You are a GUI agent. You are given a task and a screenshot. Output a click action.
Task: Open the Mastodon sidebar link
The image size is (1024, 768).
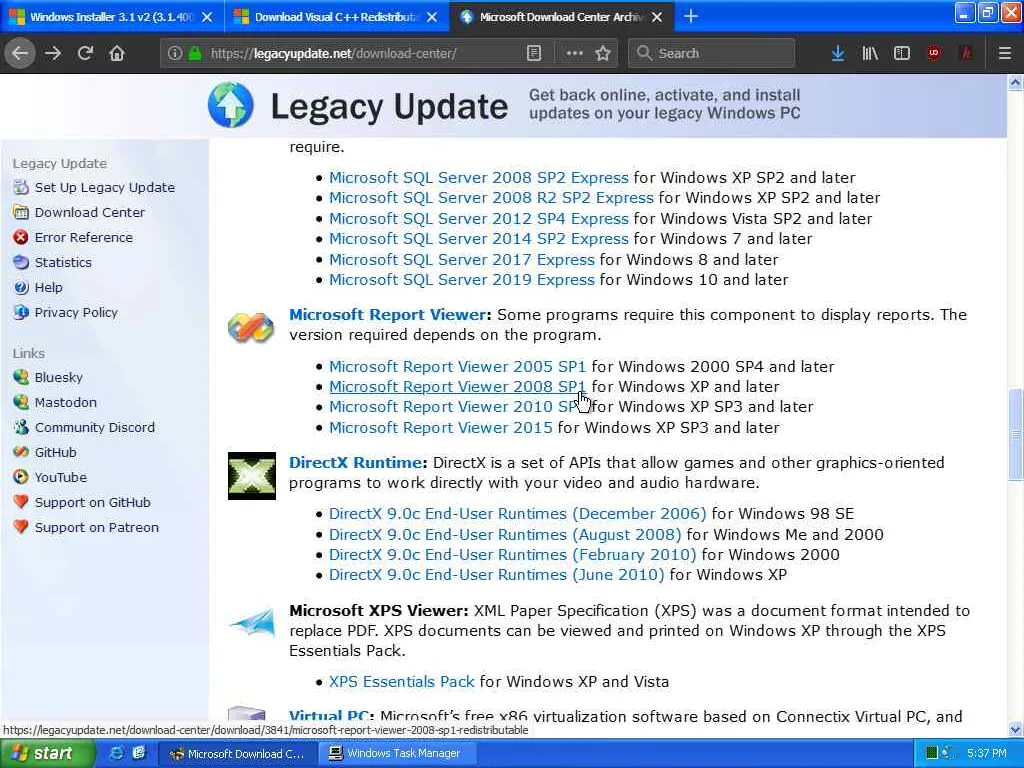[x=65, y=402]
